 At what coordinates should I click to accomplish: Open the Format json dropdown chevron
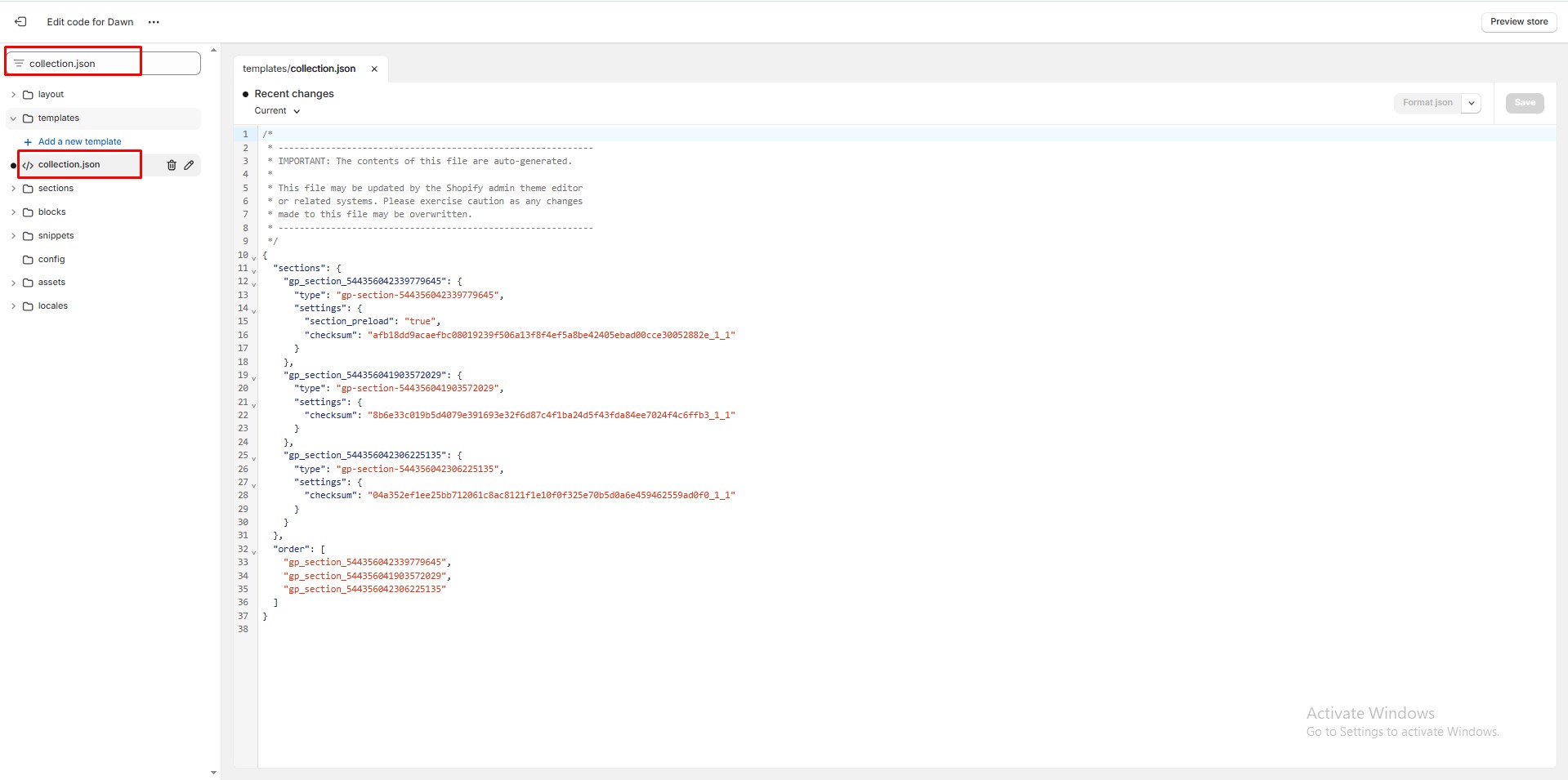click(1471, 103)
